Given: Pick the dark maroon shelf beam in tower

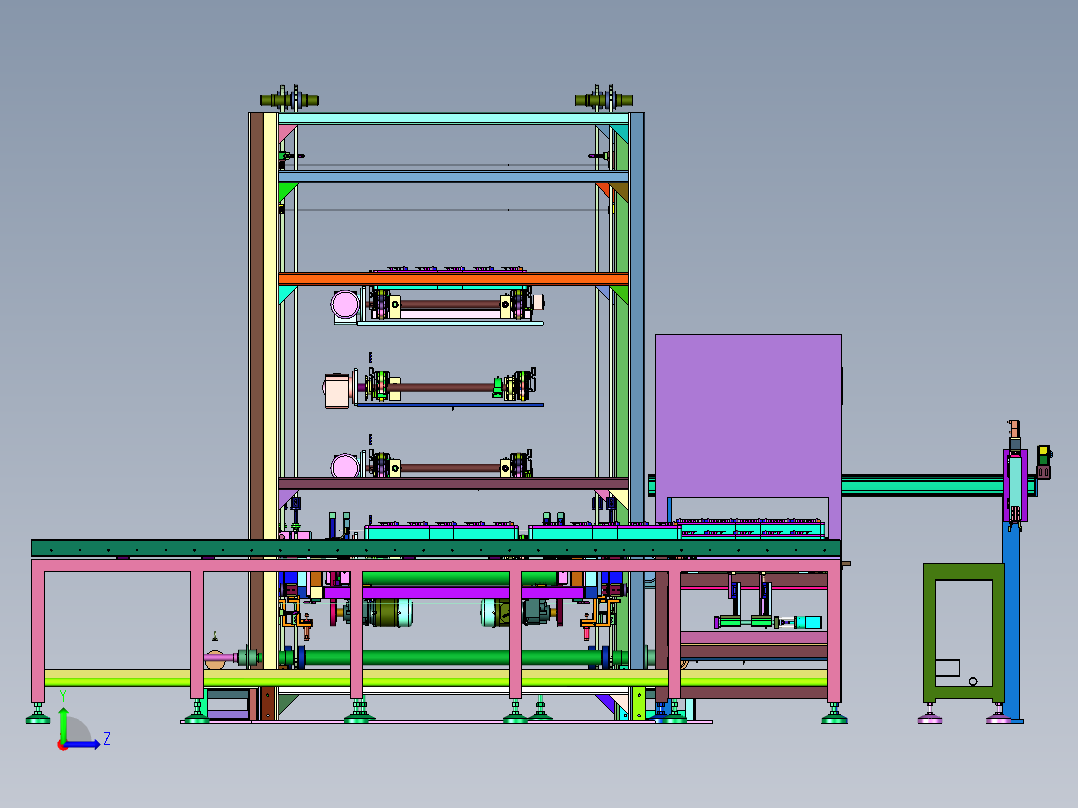Looking at the screenshot, I should pos(453,483).
